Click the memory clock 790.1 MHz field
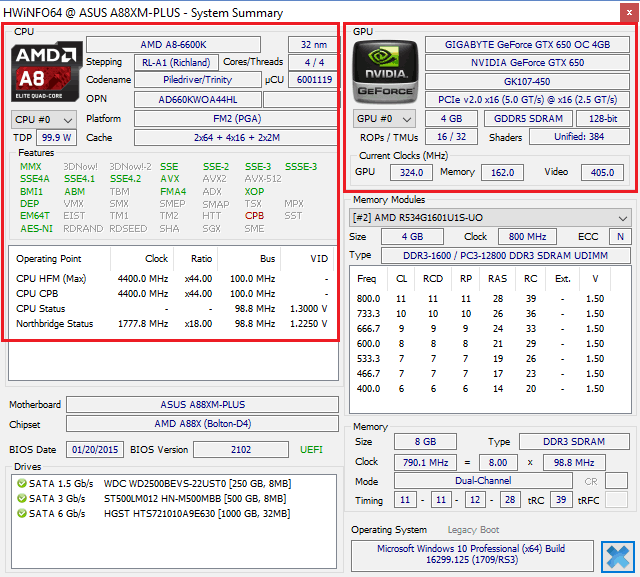Screen dimensions: 640x577 (425, 463)
